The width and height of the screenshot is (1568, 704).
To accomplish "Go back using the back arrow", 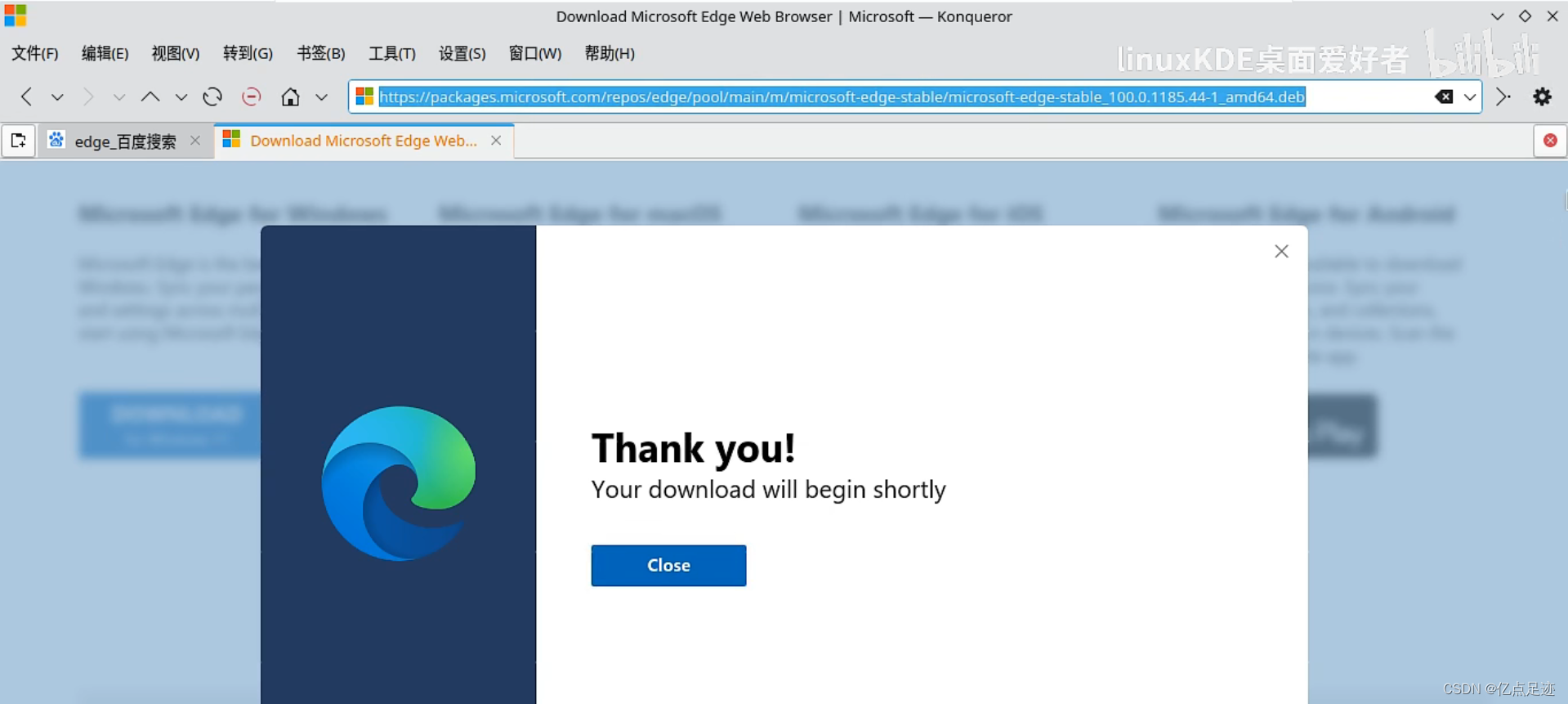I will pyautogui.click(x=26, y=96).
